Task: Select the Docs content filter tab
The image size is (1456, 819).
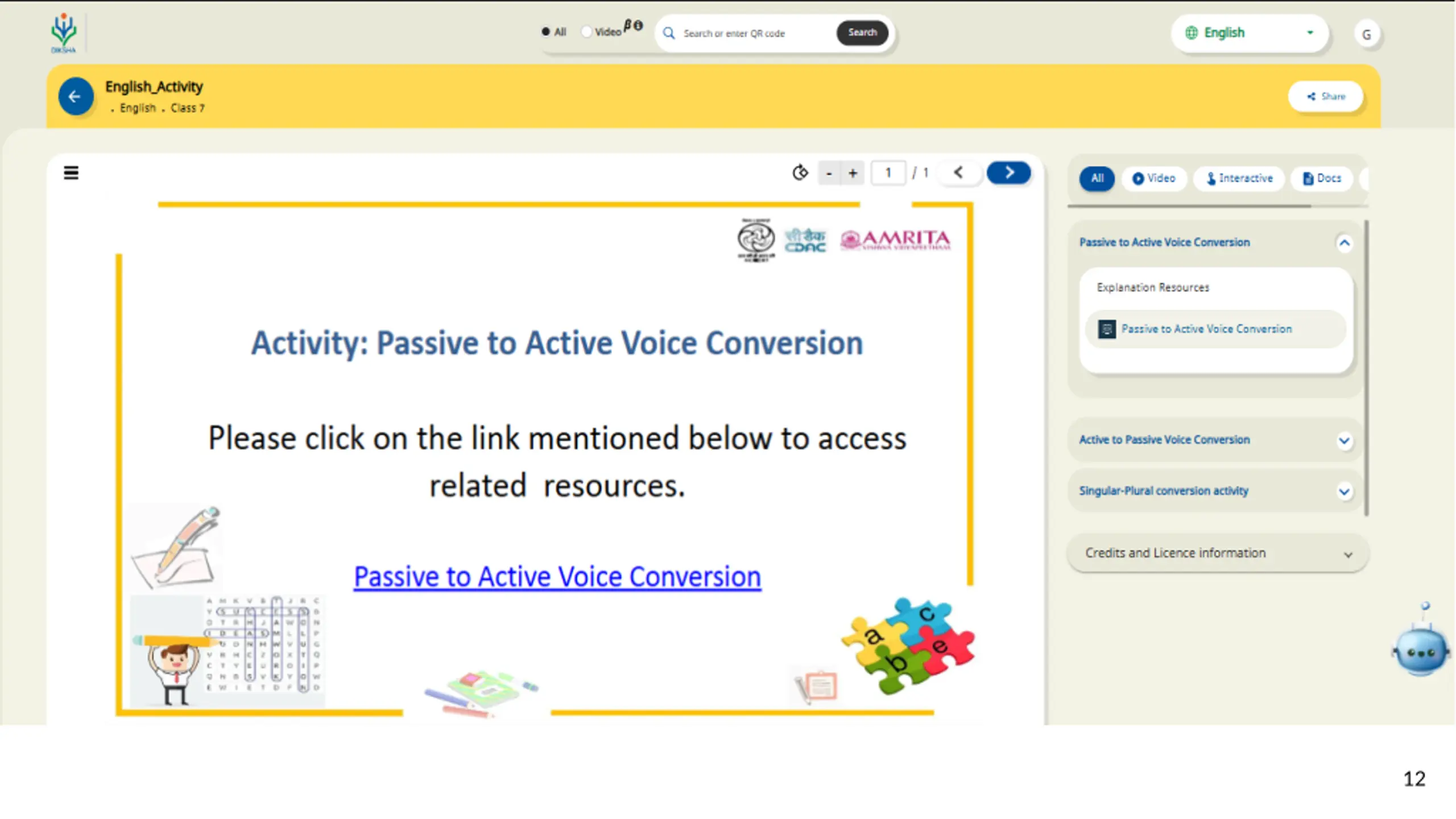Action: pyautogui.click(x=1322, y=179)
